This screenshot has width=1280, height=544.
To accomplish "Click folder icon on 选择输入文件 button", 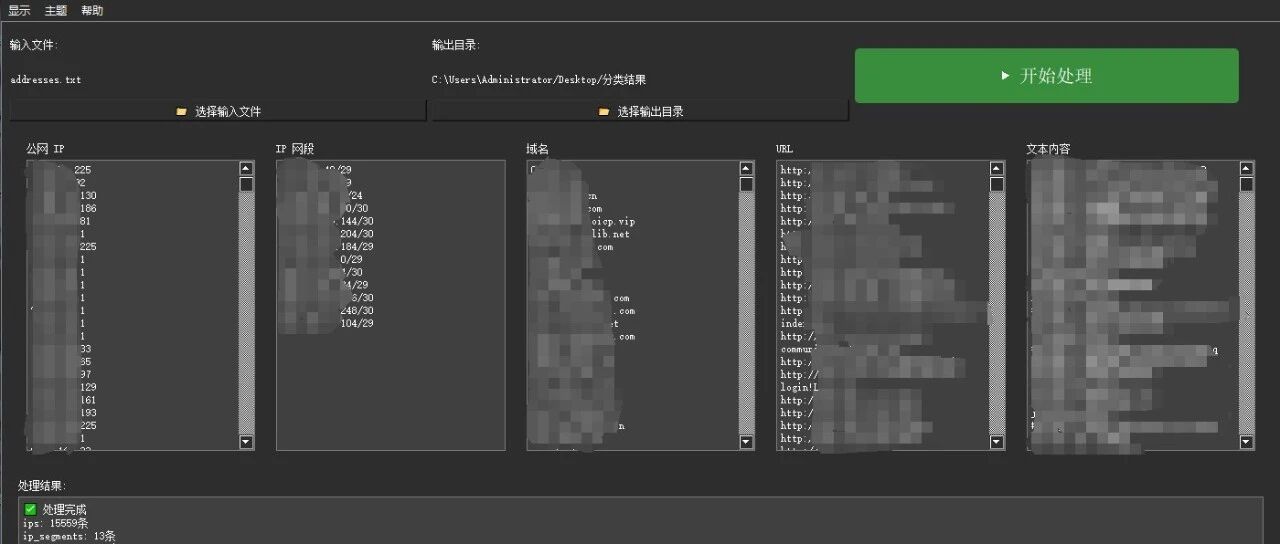I will [181, 112].
